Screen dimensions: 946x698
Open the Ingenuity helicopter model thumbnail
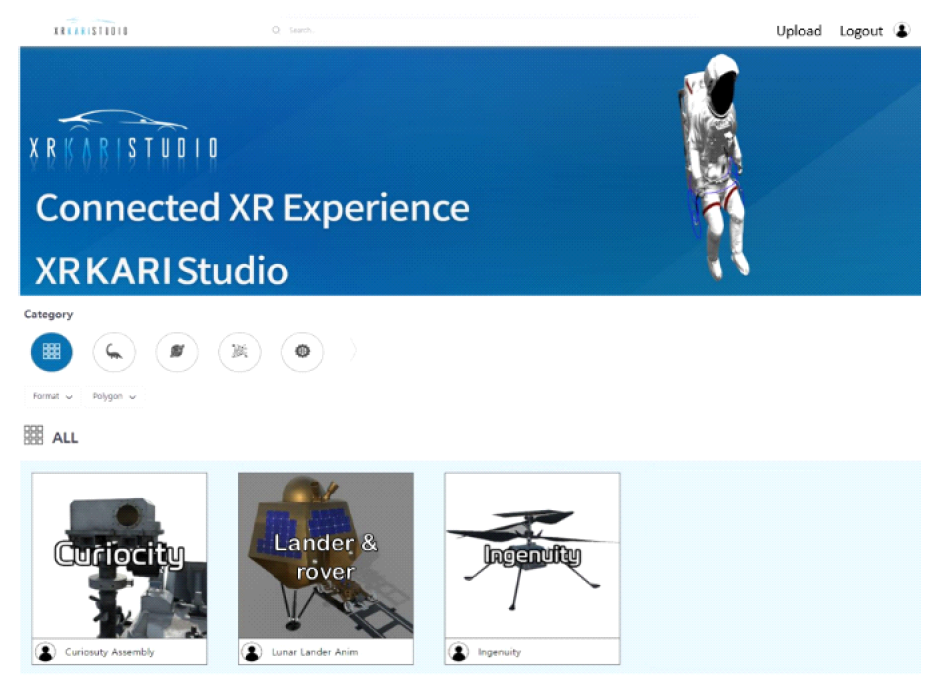click(x=532, y=556)
